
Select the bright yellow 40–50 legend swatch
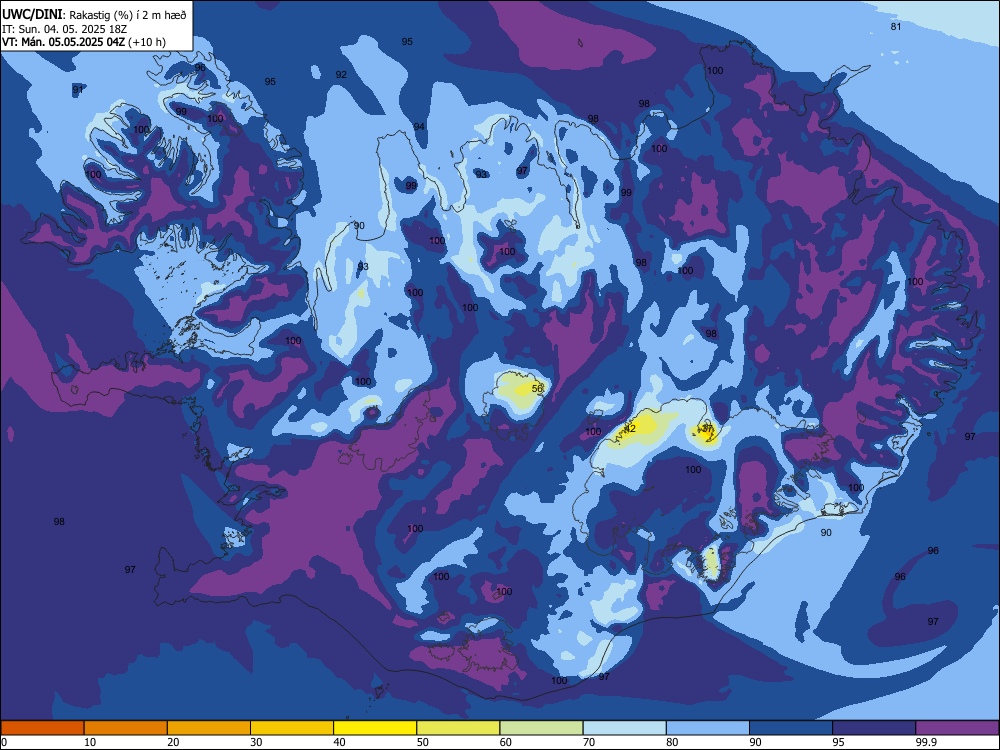pyautogui.click(x=375, y=728)
